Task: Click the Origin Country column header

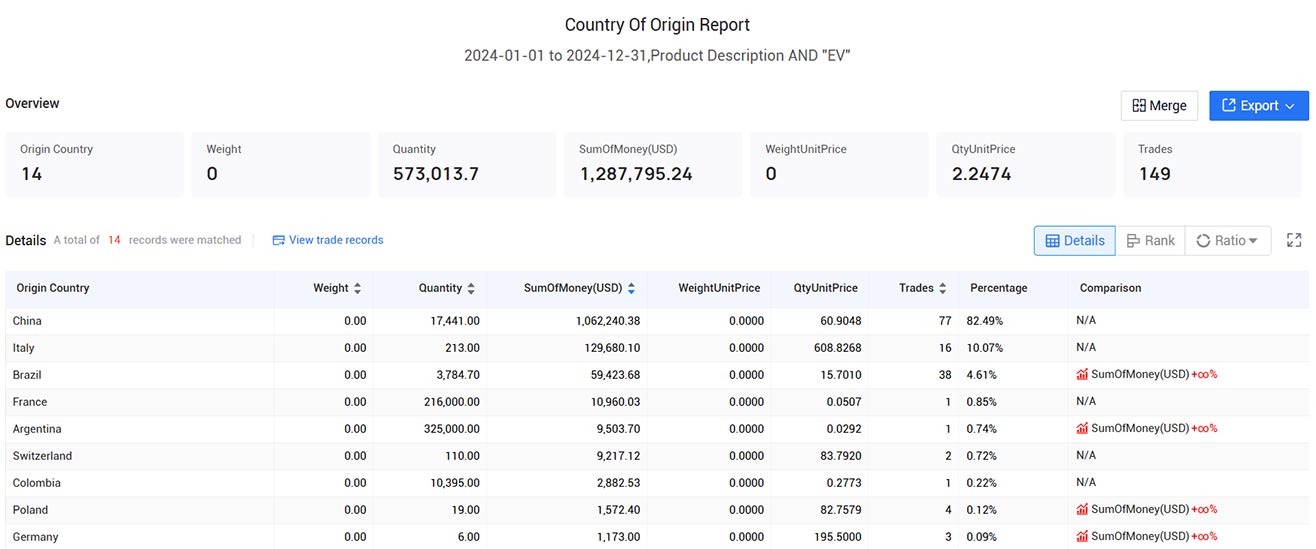Action: tap(53, 288)
